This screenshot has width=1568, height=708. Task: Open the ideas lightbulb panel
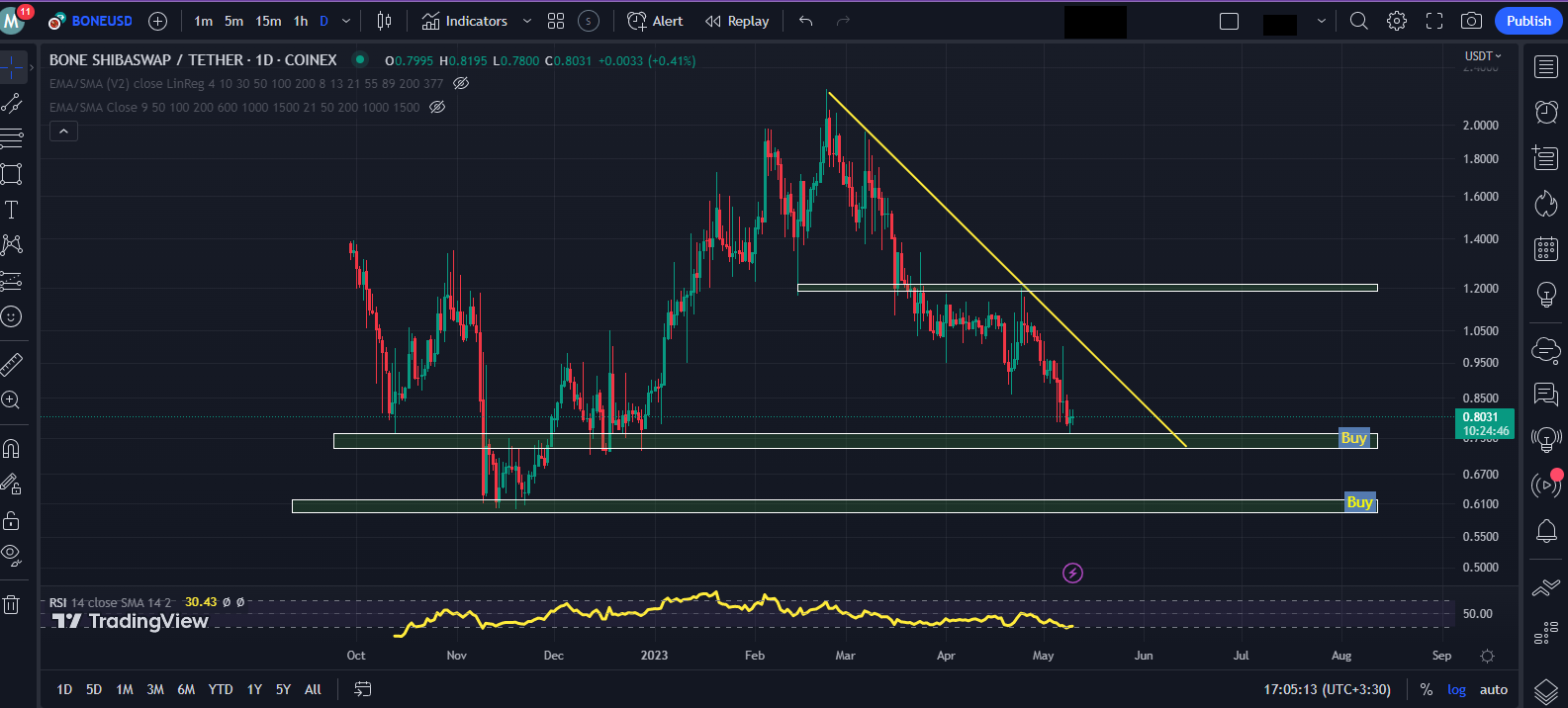(x=1545, y=294)
